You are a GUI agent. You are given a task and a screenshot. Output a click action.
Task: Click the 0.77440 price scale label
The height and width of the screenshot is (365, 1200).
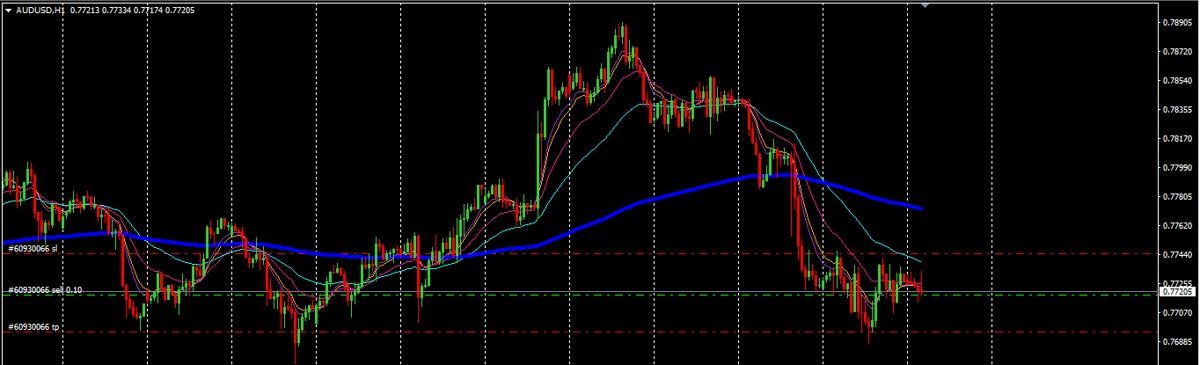point(1177,256)
